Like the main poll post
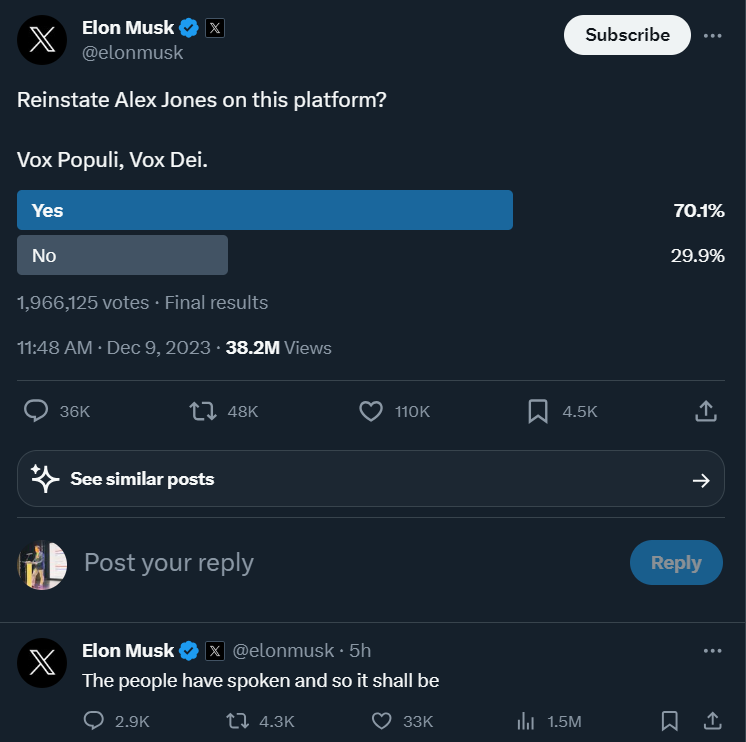This screenshot has width=746, height=742. [371, 411]
